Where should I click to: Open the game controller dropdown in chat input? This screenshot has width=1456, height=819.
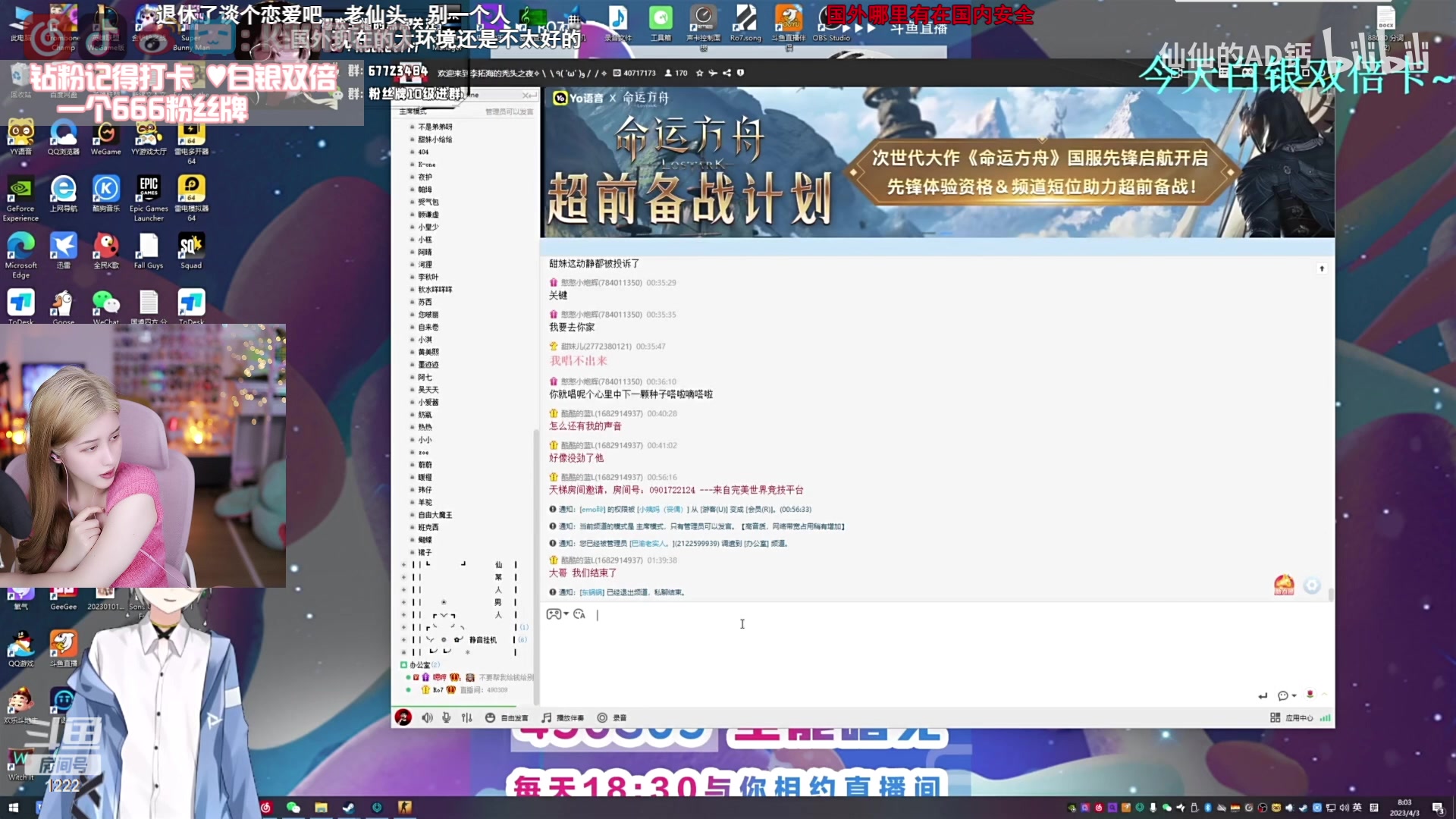coord(557,614)
